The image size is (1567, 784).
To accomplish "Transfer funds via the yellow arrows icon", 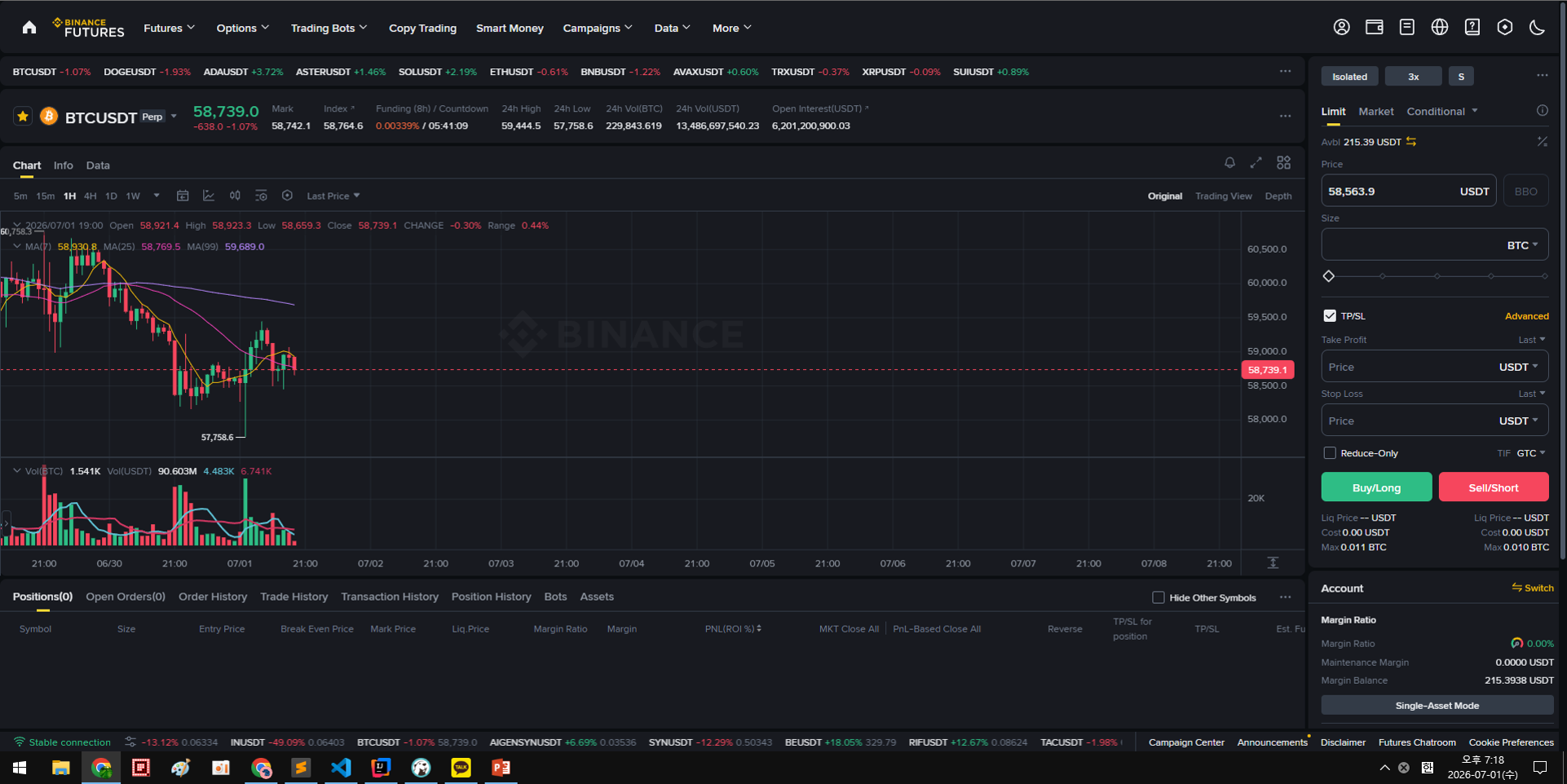I will [x=1411, y=142].
